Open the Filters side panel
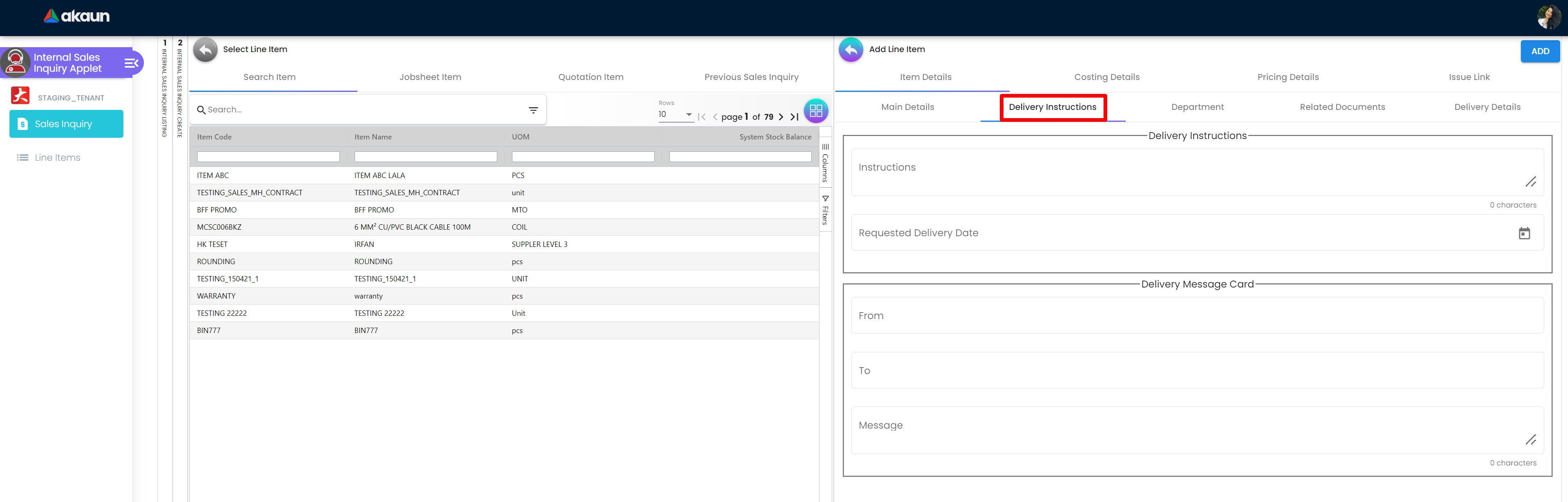The width and height of the screenshot is (1568, 502). (x=825, y=210)
